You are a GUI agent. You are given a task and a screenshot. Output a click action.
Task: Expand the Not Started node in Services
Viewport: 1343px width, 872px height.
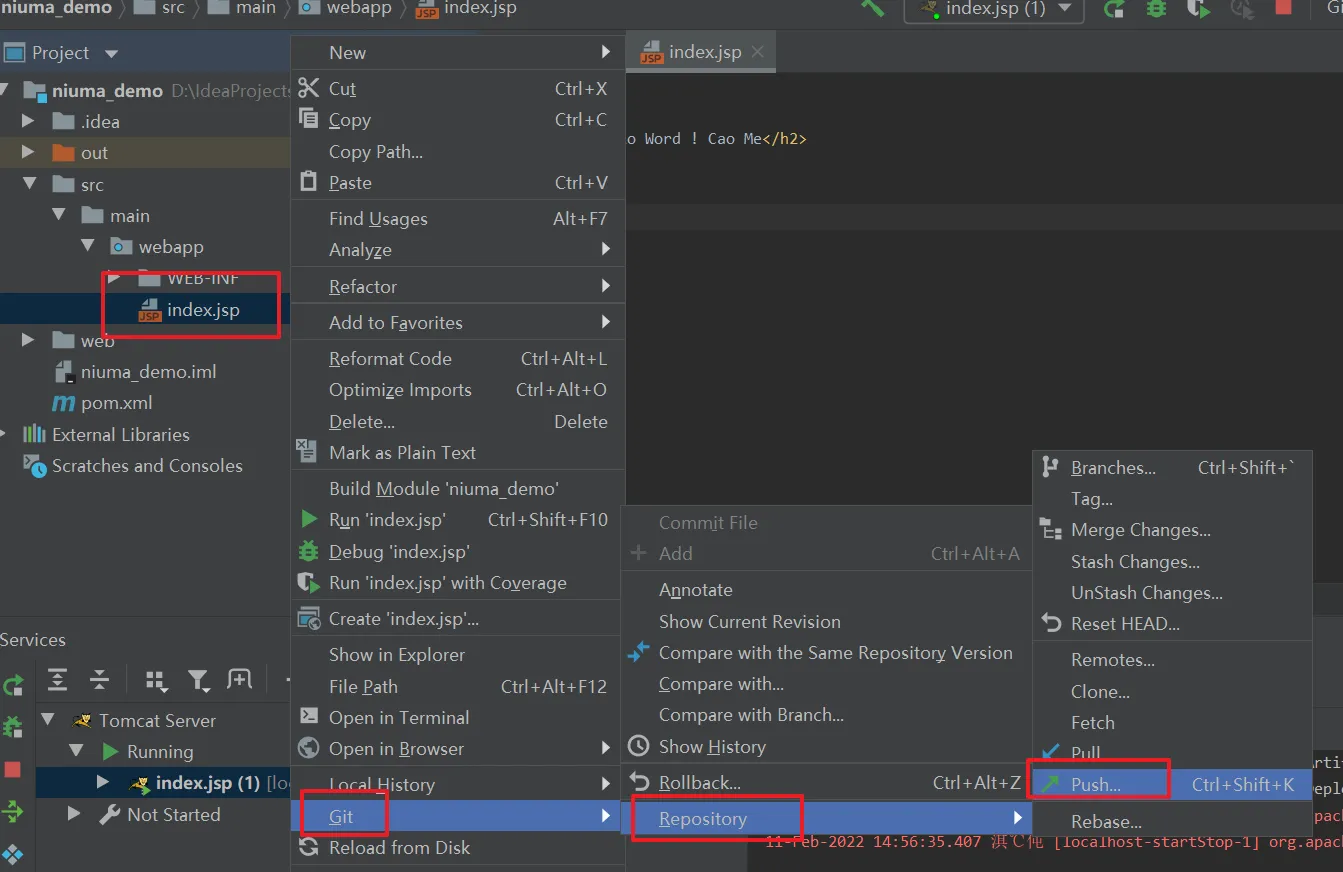pos(73,814)
